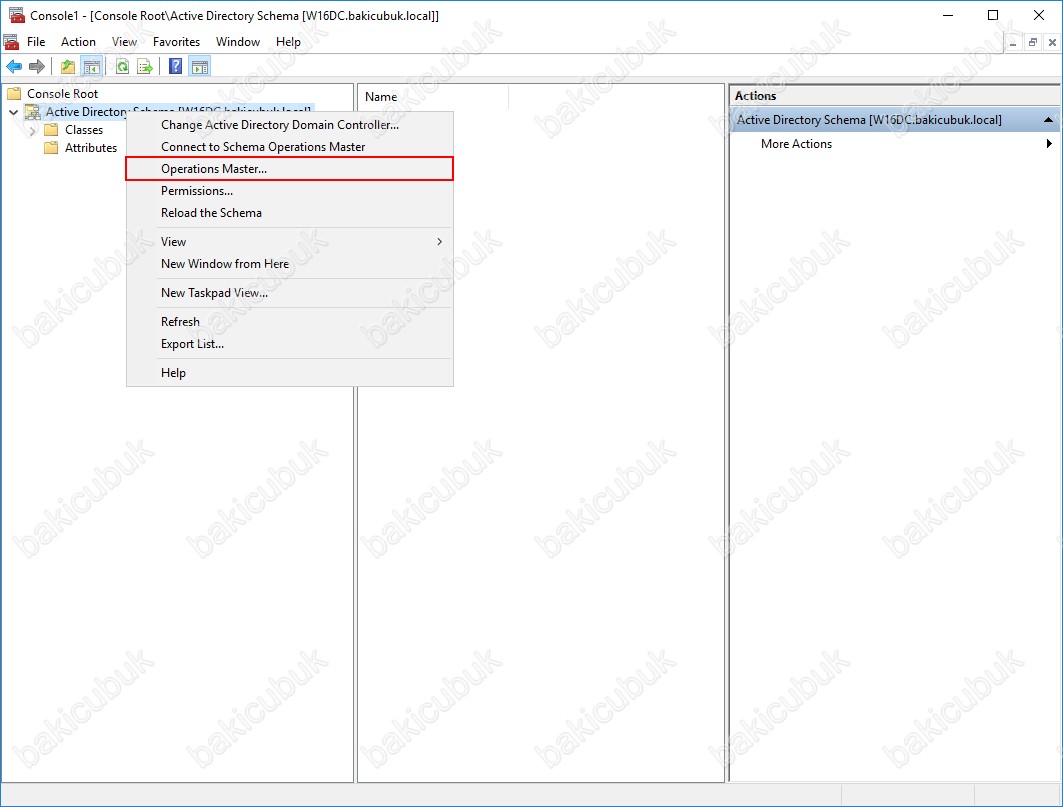Viewport: 1063px width, 807px height.
Task: Restore the inner MDI child window
Action: [x=1032, y=42]
